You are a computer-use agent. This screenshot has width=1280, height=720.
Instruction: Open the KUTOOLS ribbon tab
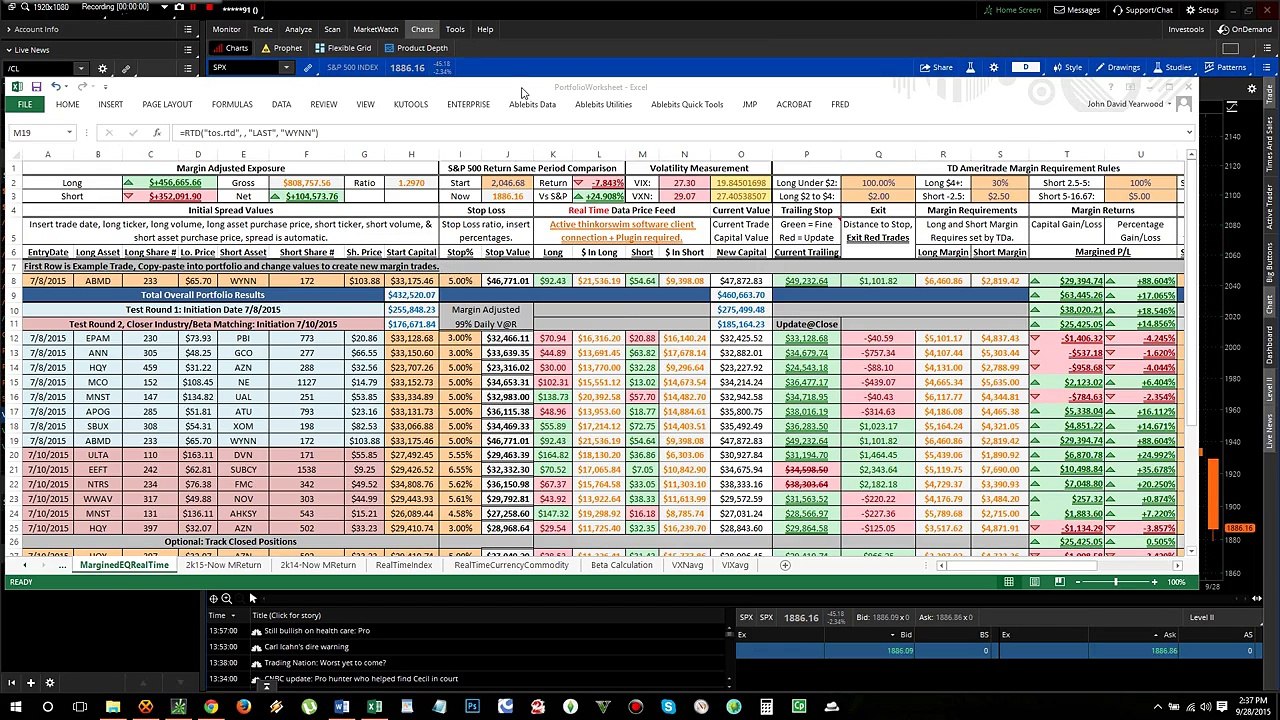pos(411,104)
